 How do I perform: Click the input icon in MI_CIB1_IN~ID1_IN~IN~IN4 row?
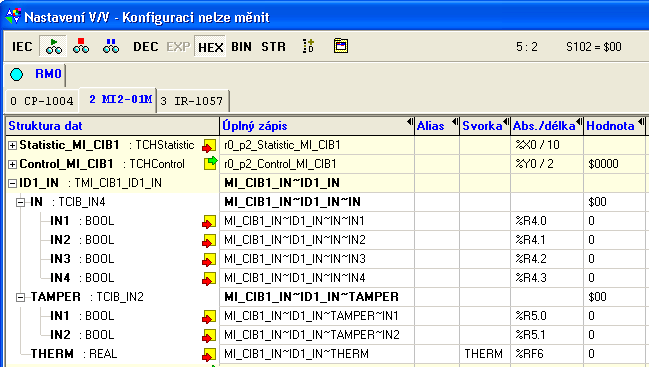click(x=209, y=278)
